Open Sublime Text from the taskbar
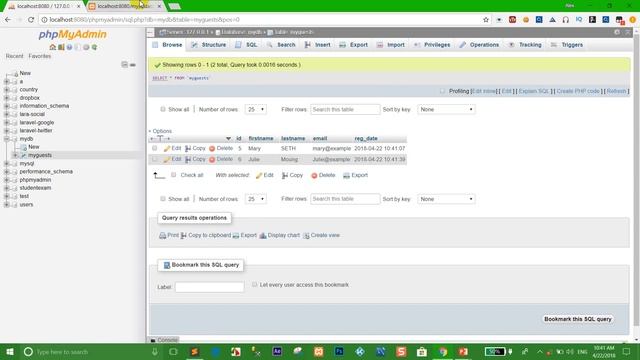Viewport: 640px width, 360px height. pos(194,351)
